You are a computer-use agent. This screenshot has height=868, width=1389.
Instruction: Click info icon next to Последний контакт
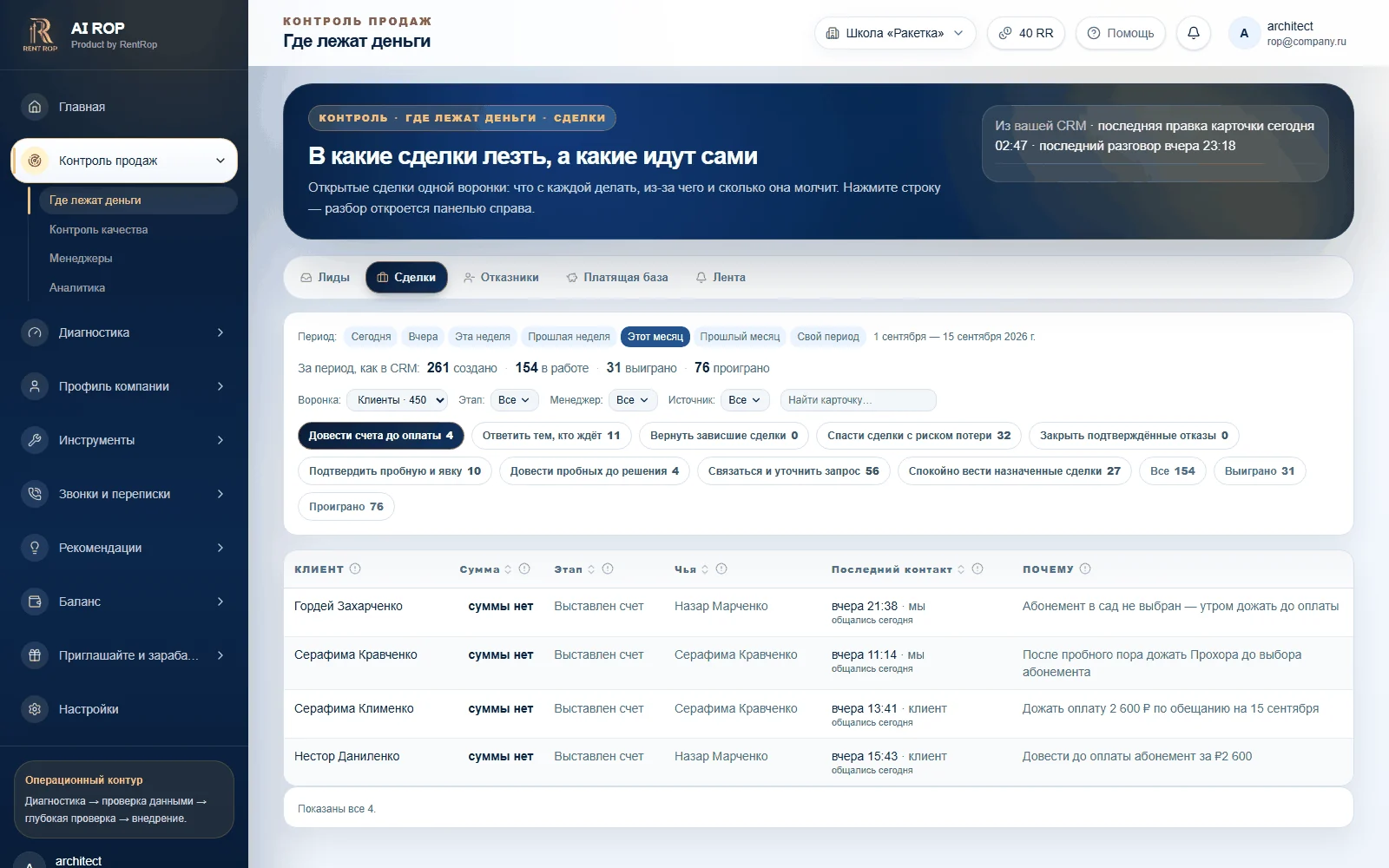(978, 569)
